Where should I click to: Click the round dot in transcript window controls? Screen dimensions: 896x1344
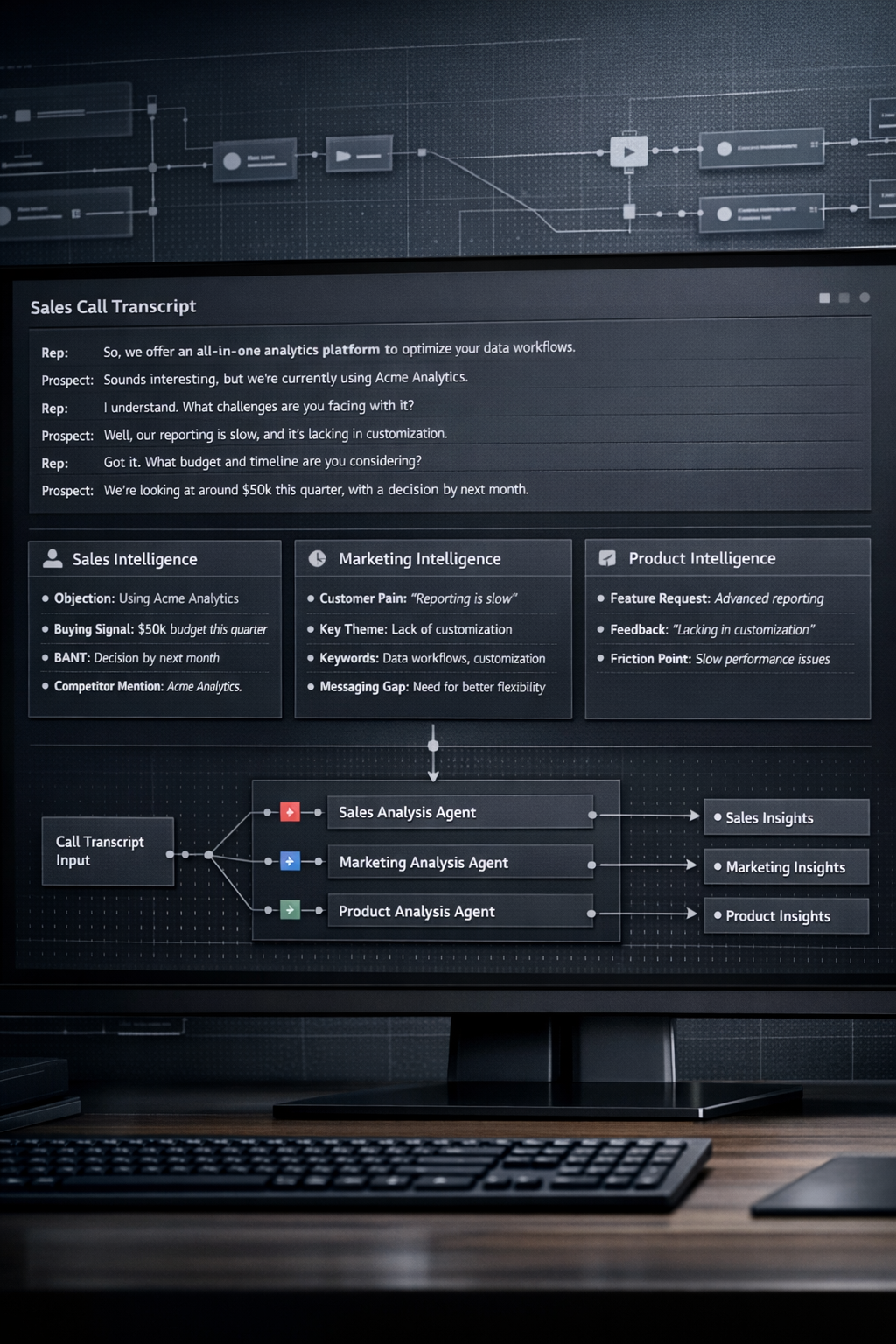pyautogui.click(x=864, y=297)
